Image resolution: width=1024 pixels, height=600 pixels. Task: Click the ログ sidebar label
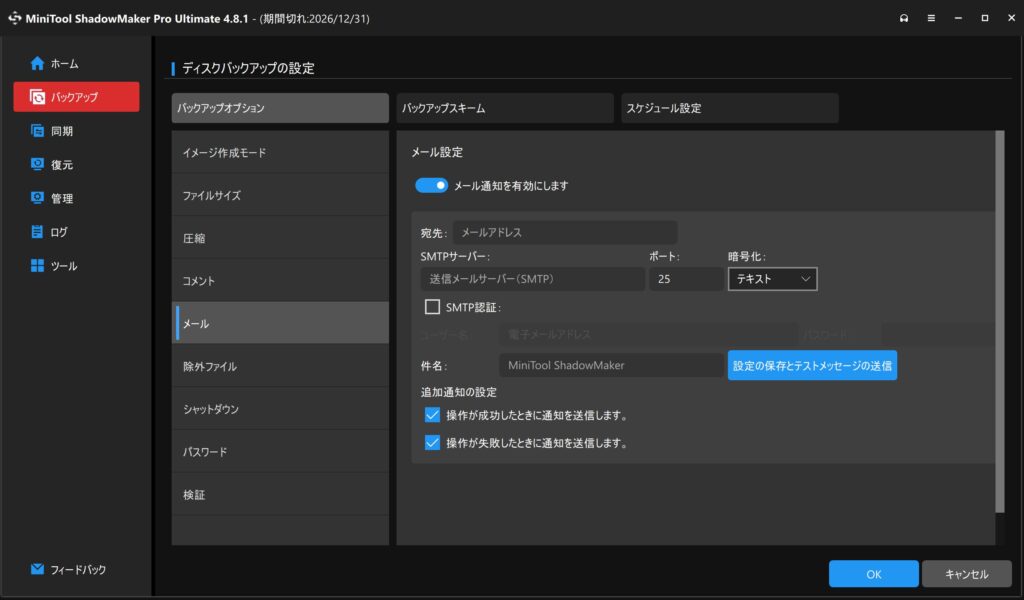[x=59, y=232]
